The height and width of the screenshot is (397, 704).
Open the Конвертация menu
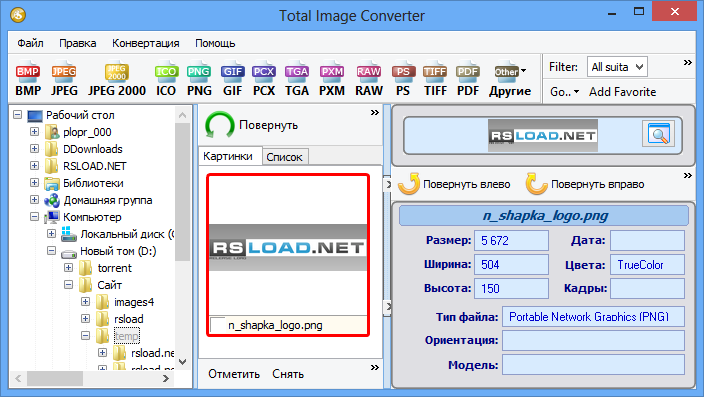pos(145,43)
